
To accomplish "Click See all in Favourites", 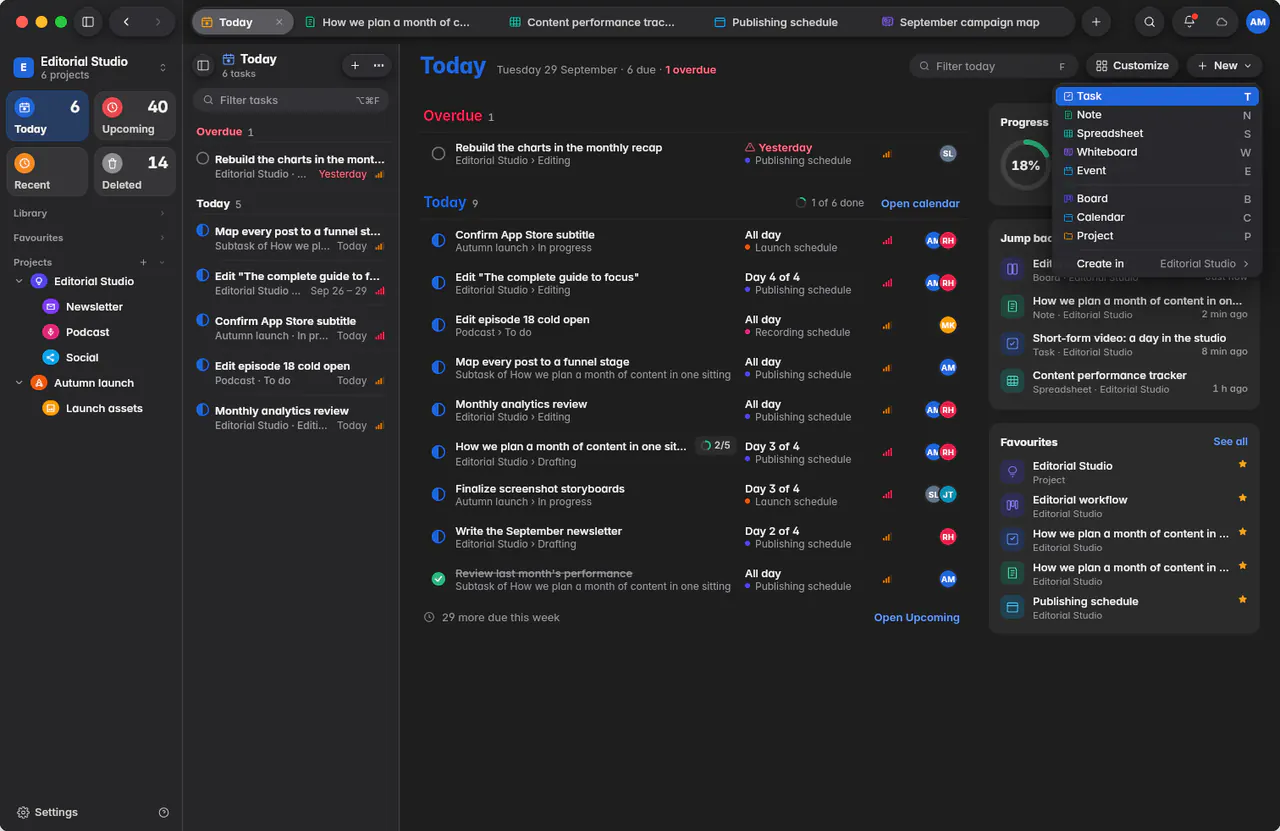I will [x=1231, y=442].
